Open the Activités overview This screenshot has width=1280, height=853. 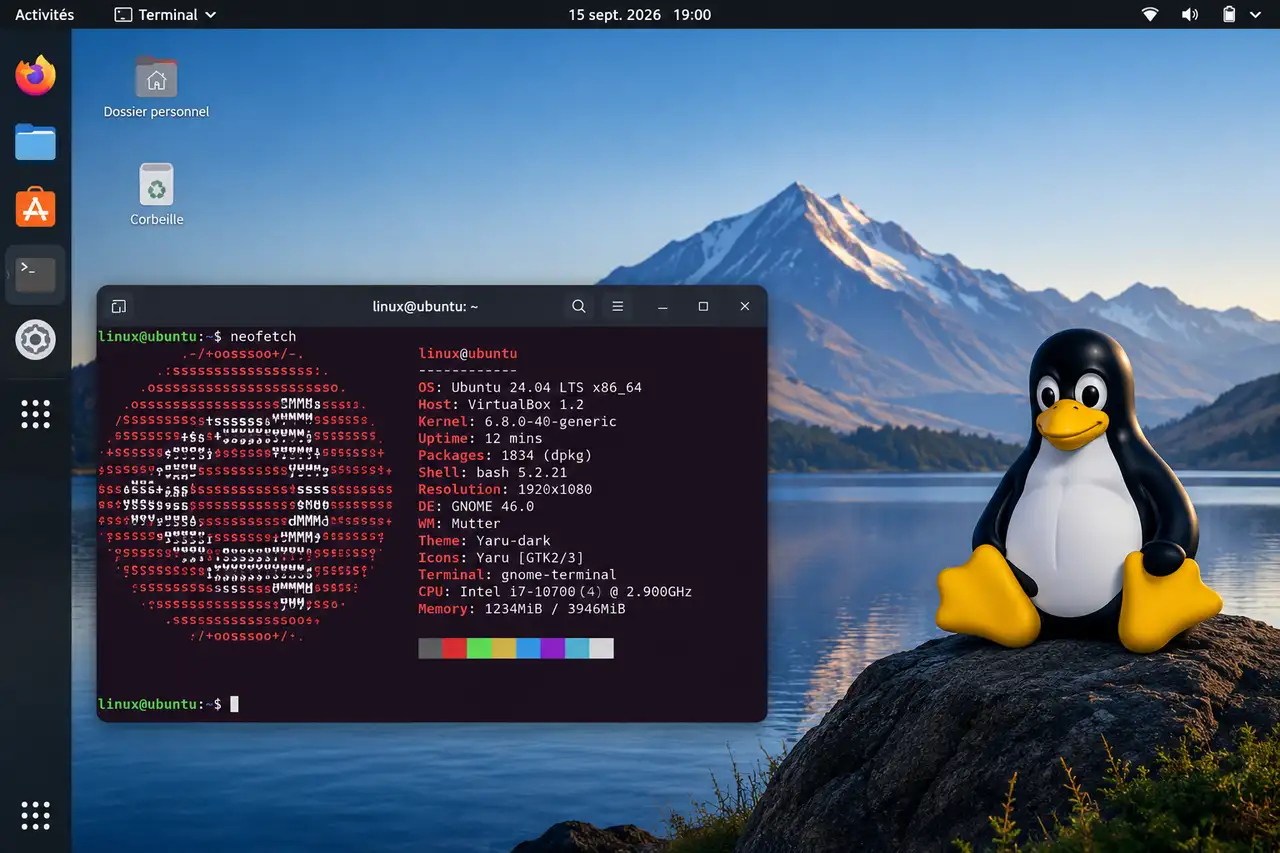45,15
